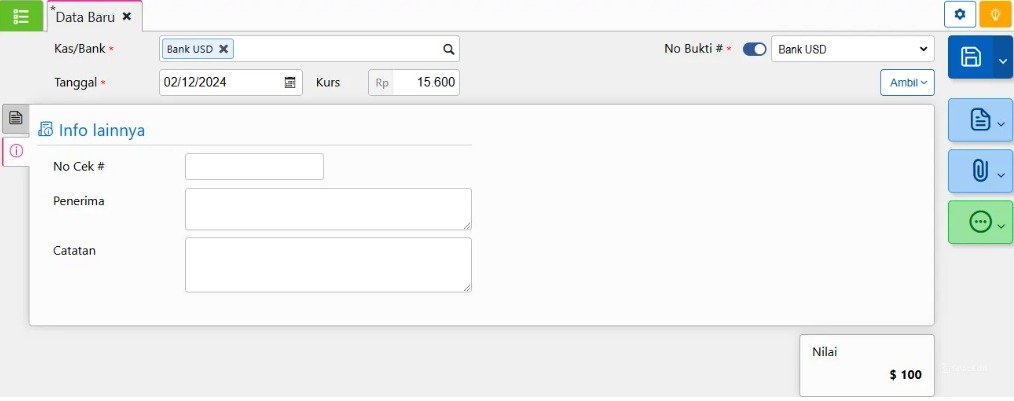
Task: Click the gear settings icon
Action: [x=960, y=14]
